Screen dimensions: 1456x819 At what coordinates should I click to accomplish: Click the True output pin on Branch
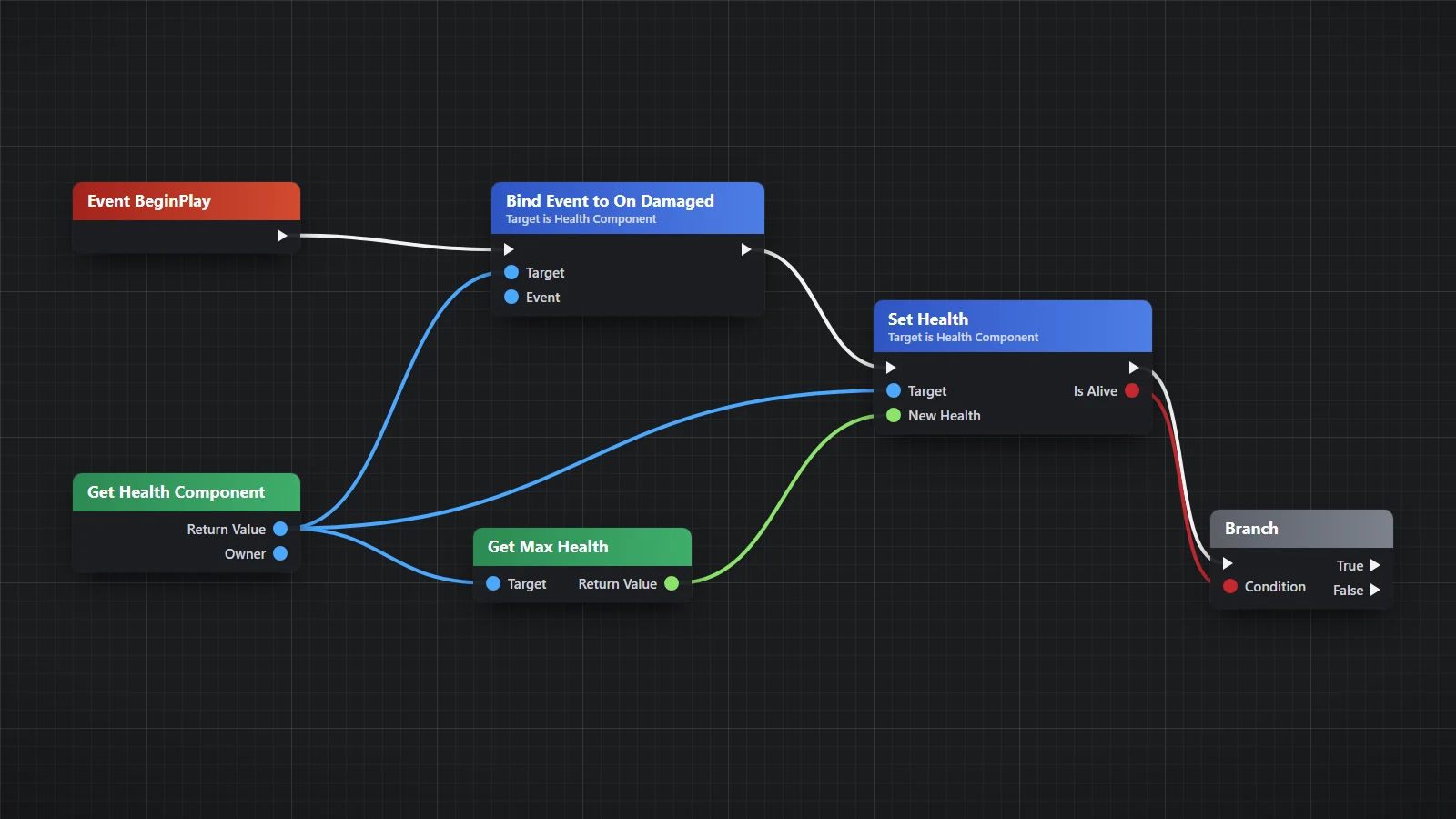(x=1375, y=565)
